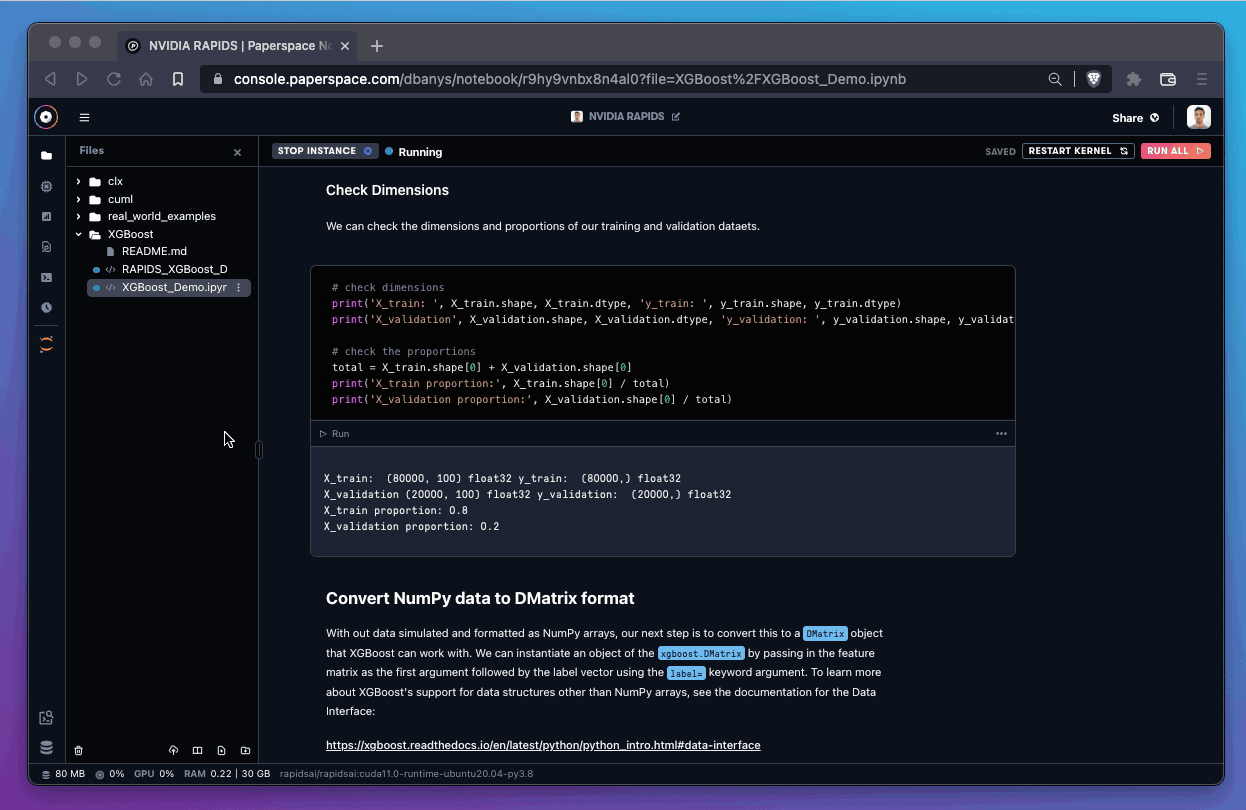Click the Check Dimensions heading
Image resolution: width=1246 pixels, height=810 pixels.
point(387,190)
